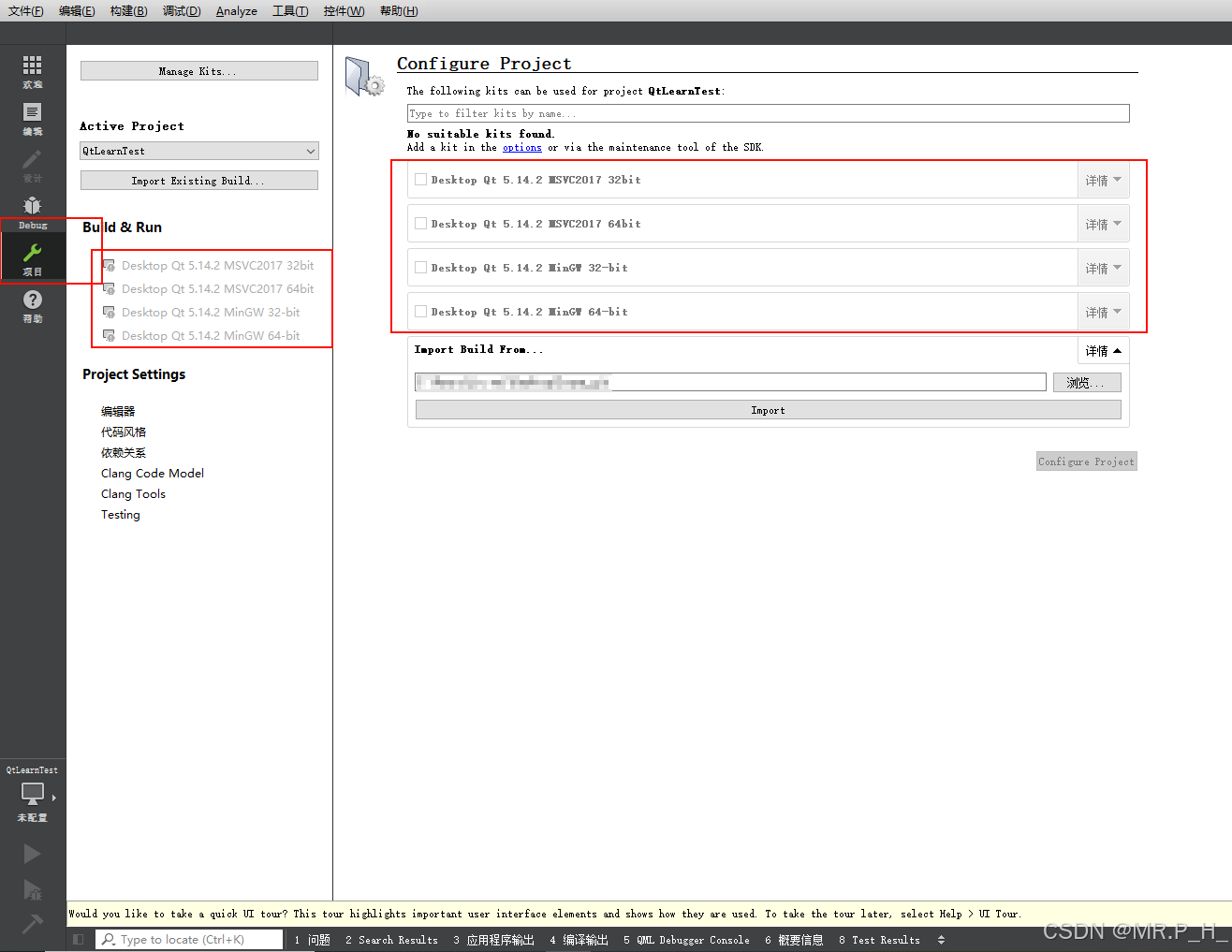Open Clang Tools settings
1232x952 pixels.
[133, 494]
